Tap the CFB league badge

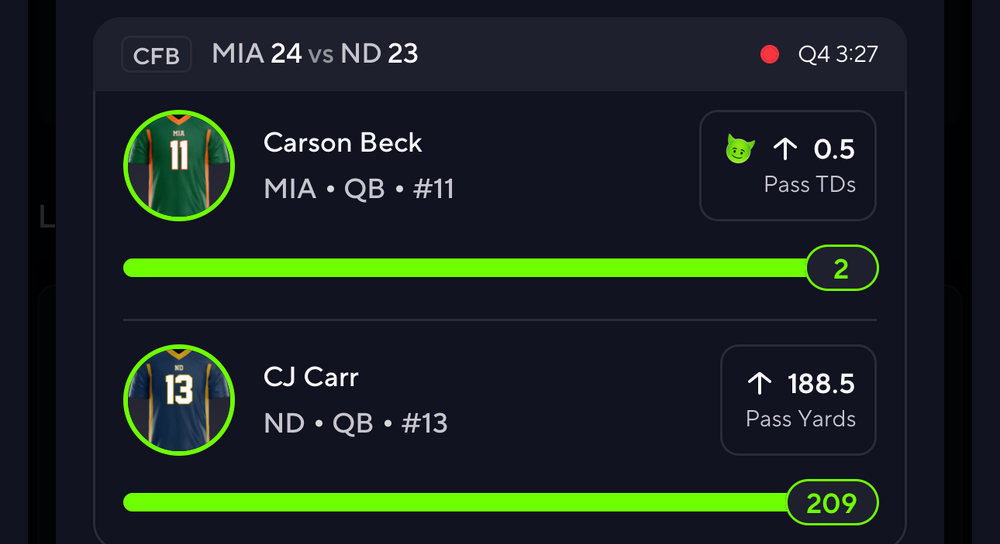[x=157, y=55]
